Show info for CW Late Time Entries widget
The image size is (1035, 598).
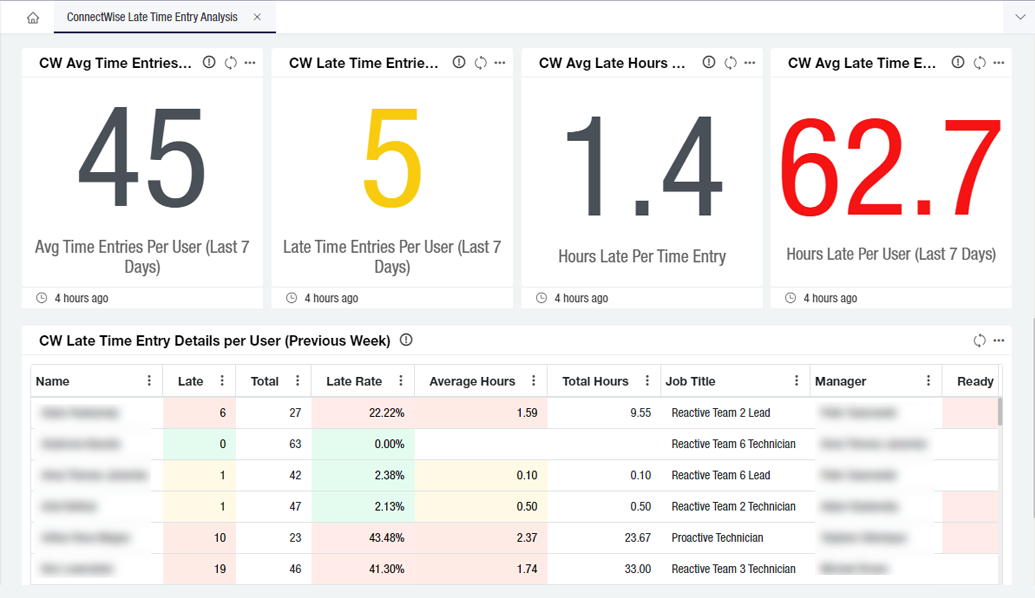[x=459, y=63]
